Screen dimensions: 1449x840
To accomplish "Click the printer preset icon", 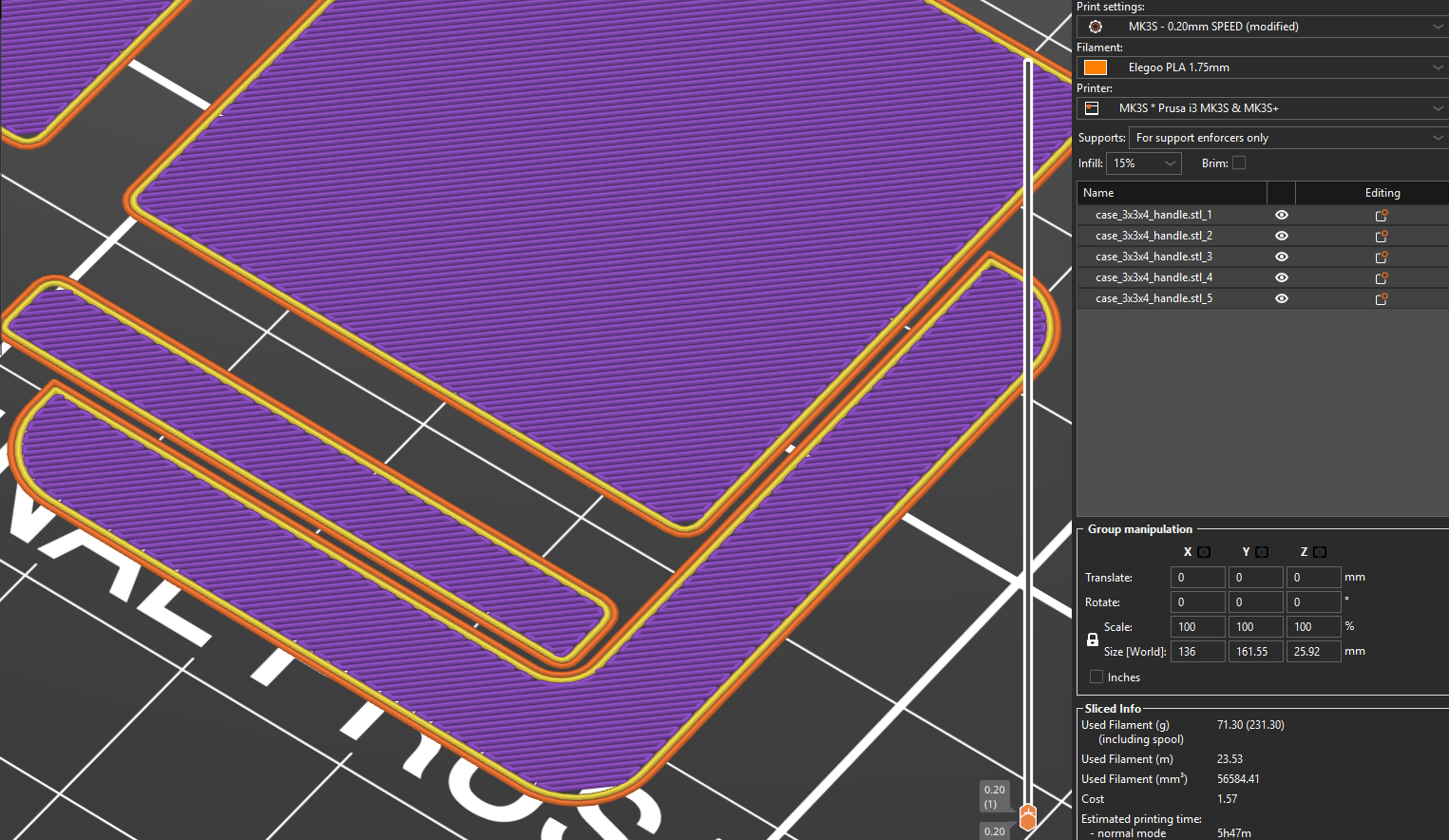I will (1093, 108).
